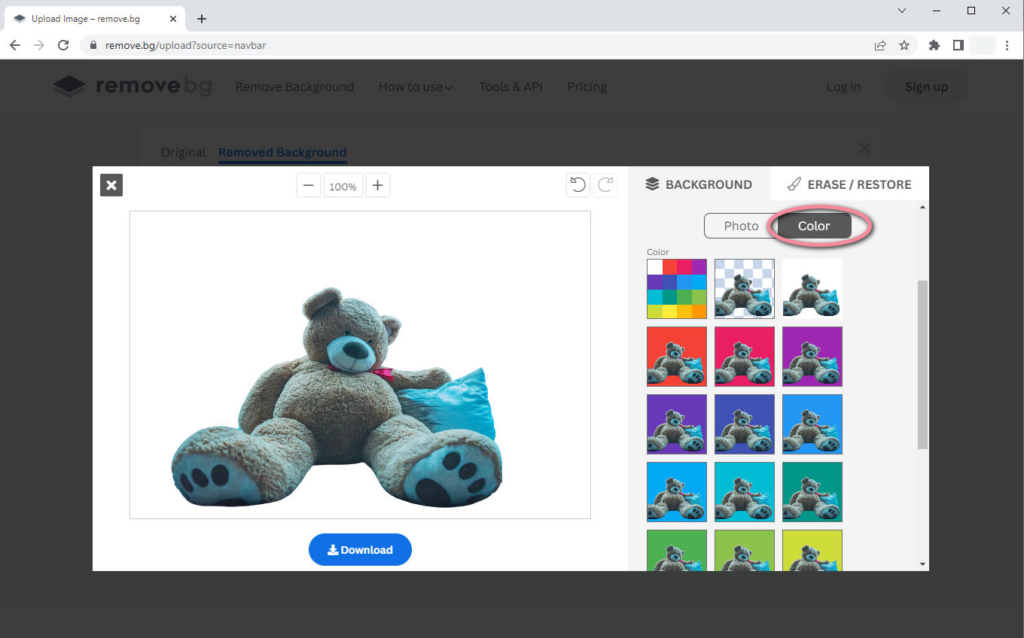This screenshot has width=1024, height=638.
Task: Zoom in with the plus button
Action: click(377, 186)
